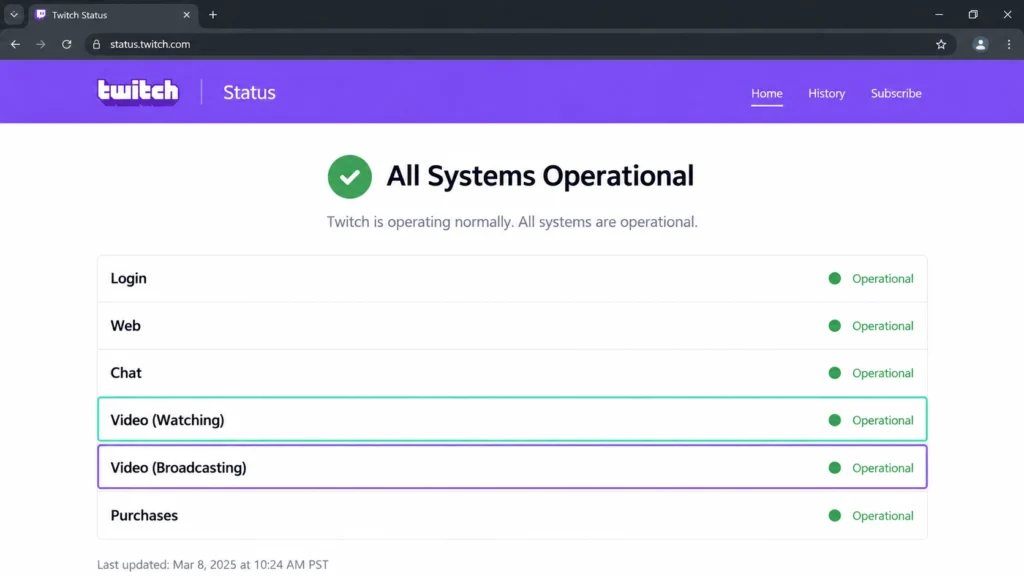Restore down the browser window
This screenshot has width=1024, height=576.
tap(973, 14)
